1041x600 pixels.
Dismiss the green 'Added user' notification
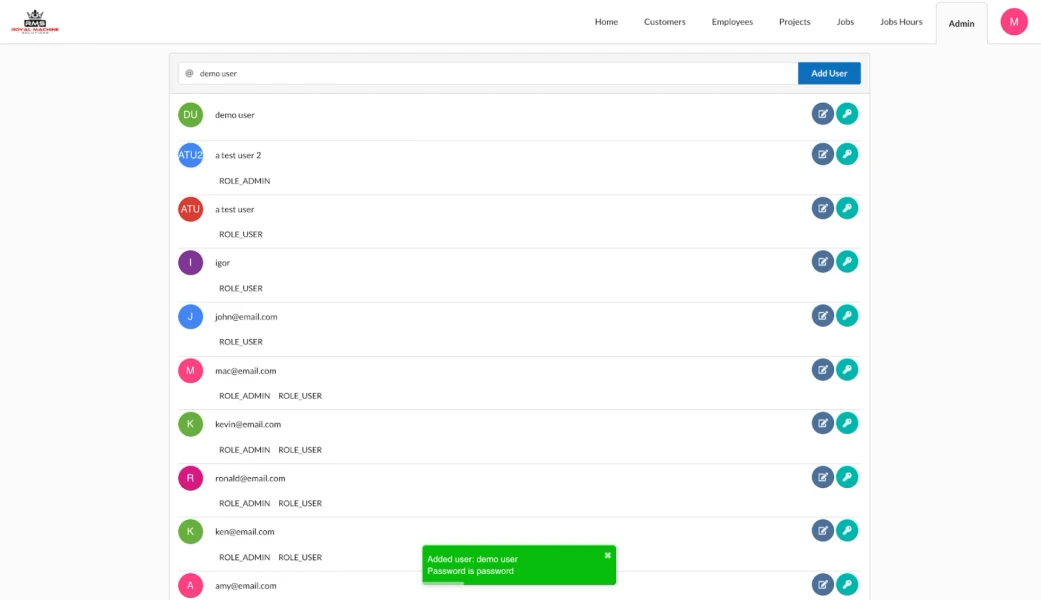607,555
